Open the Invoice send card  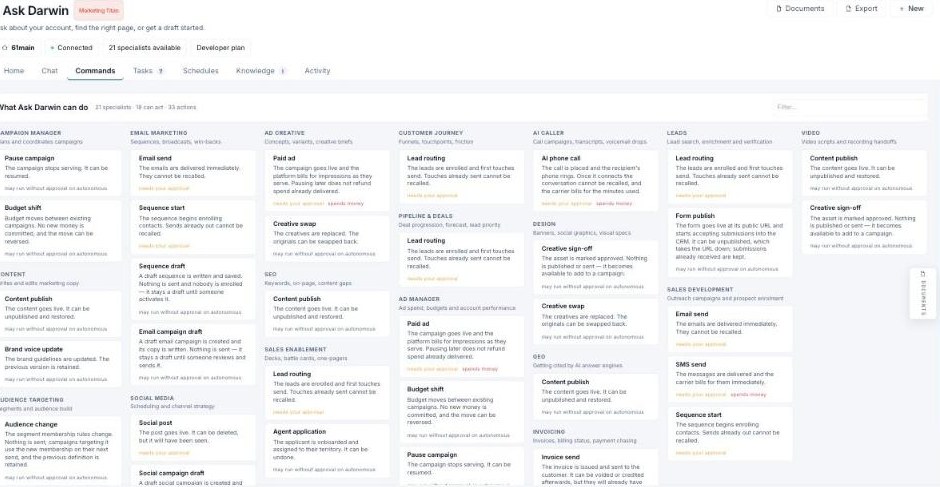(x=595, y=468)
